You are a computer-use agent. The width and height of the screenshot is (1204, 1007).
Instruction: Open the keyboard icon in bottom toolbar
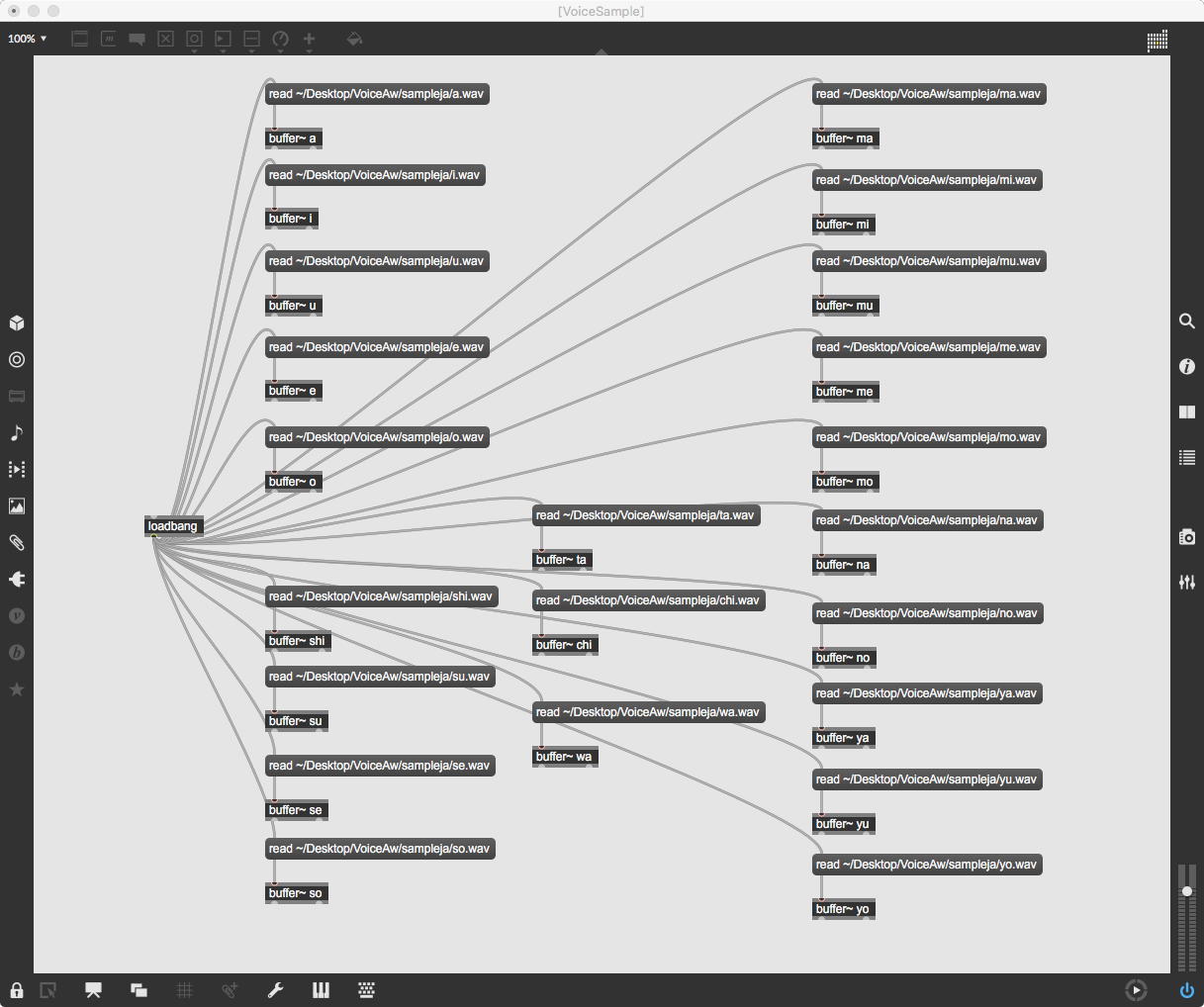coord(366,990)
